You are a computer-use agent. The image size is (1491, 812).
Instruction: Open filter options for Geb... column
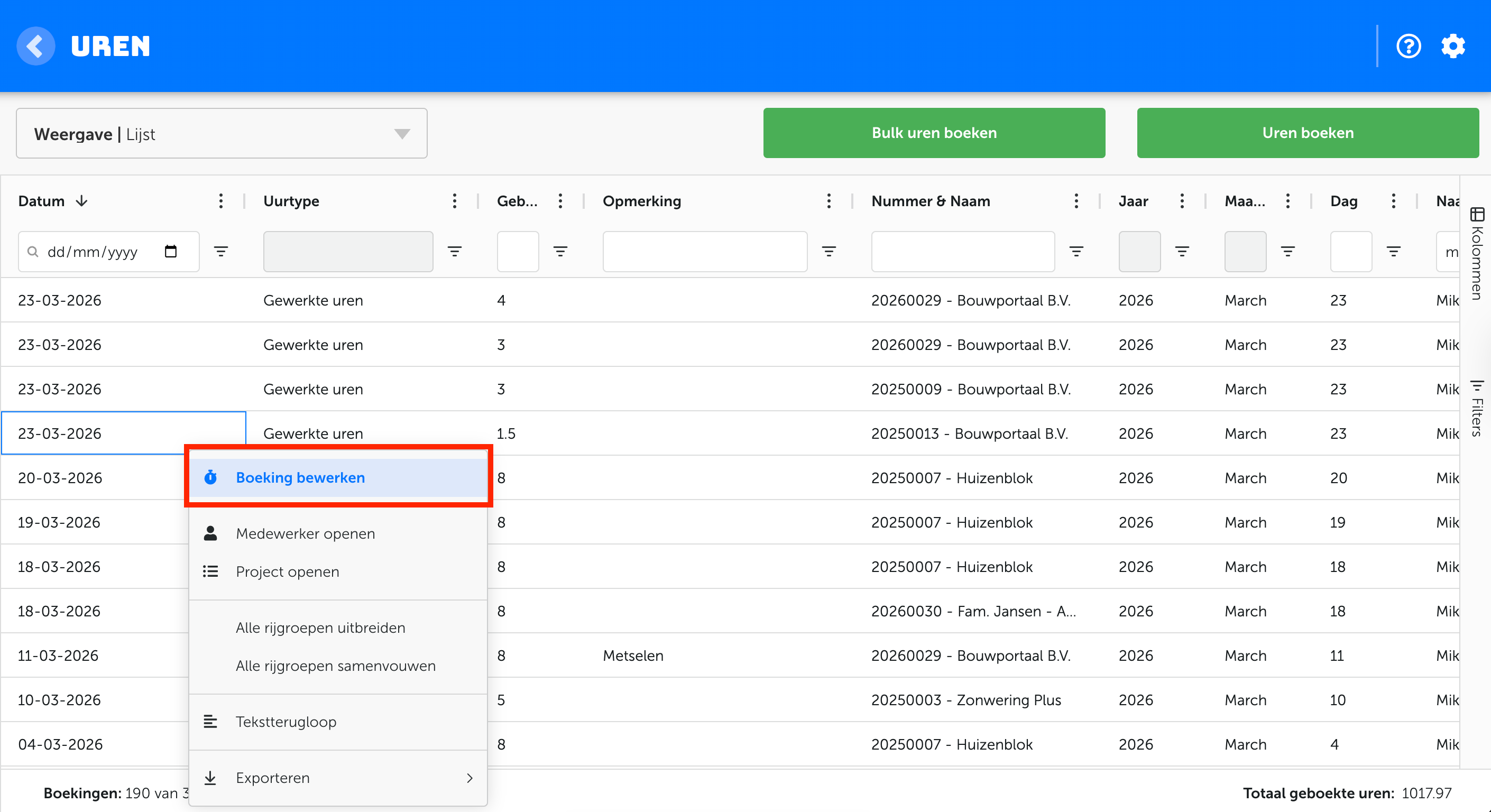tap(560, 252)
